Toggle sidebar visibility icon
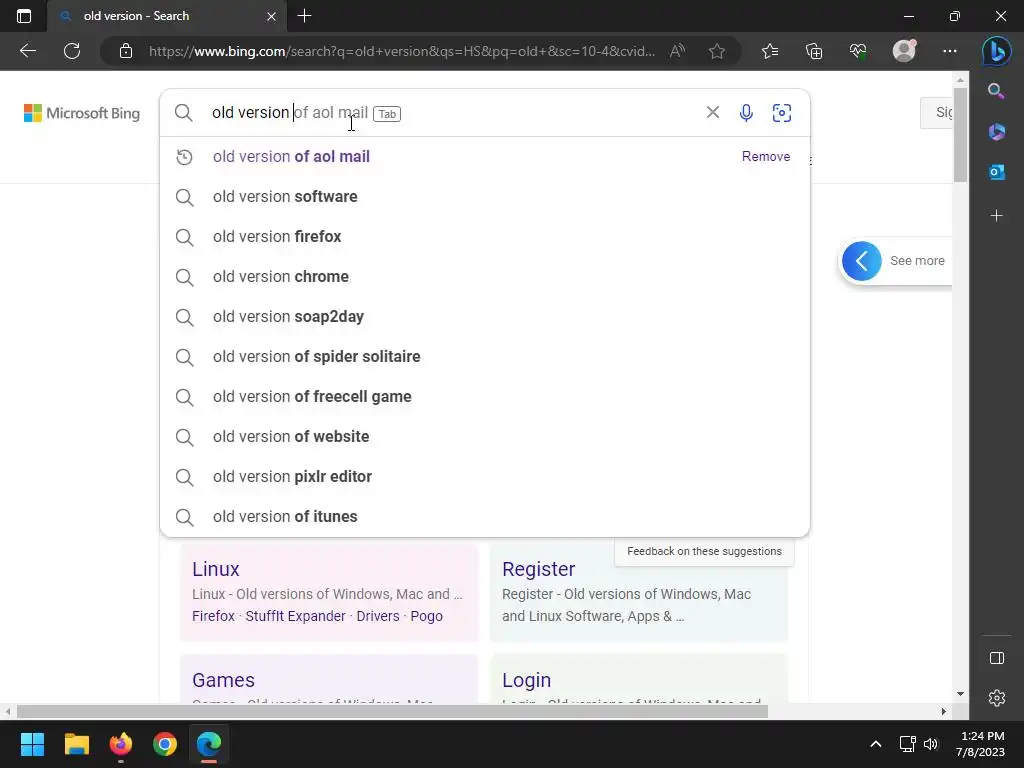This screenshot has width=1024, height=768. coord(997,658)
